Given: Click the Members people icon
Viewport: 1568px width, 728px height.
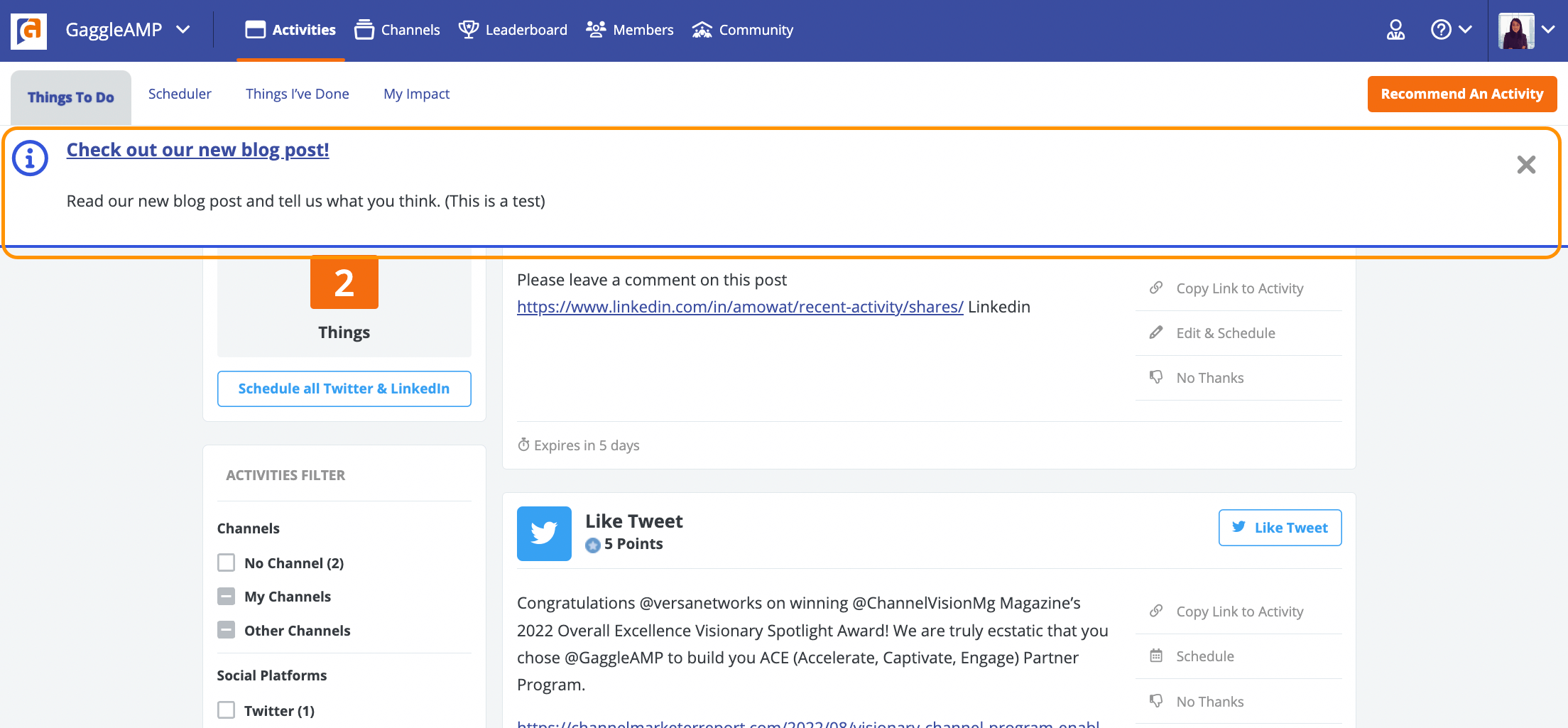Looking at the screenshot, I should pyautogui.click(x=596, y=30).
